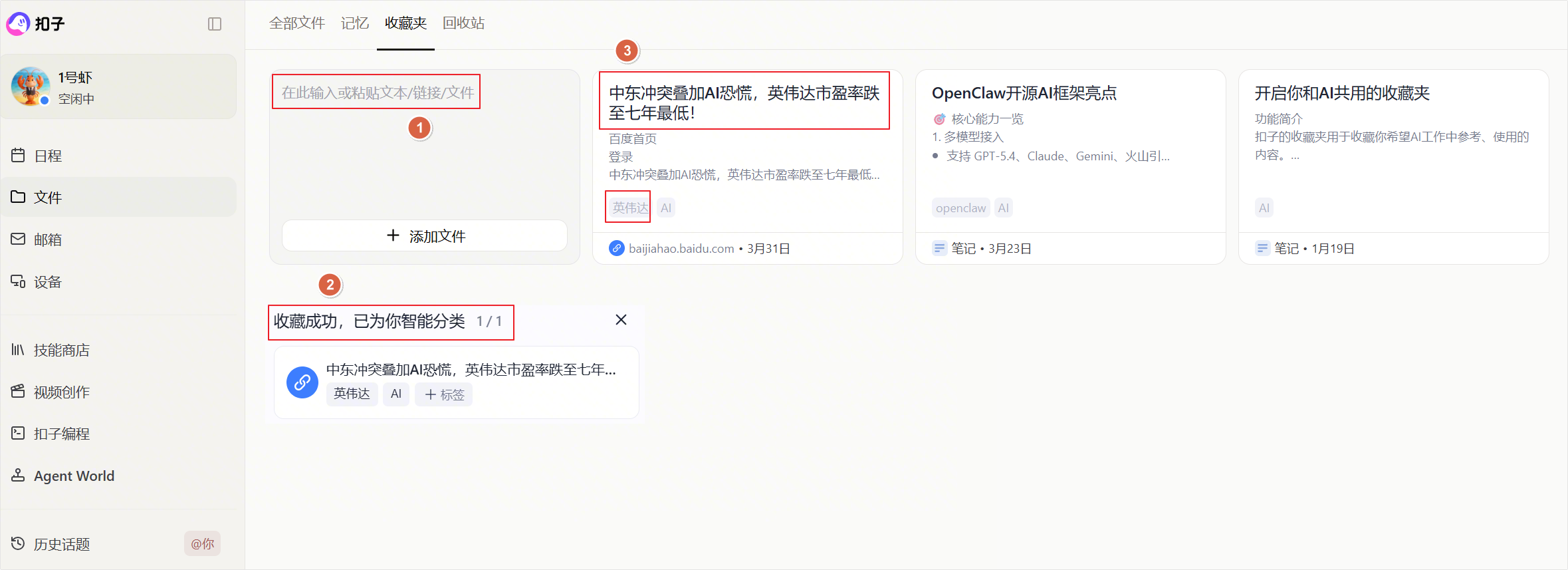
Task: Switch to the 记忆 tab
Action: click(355, 23)
